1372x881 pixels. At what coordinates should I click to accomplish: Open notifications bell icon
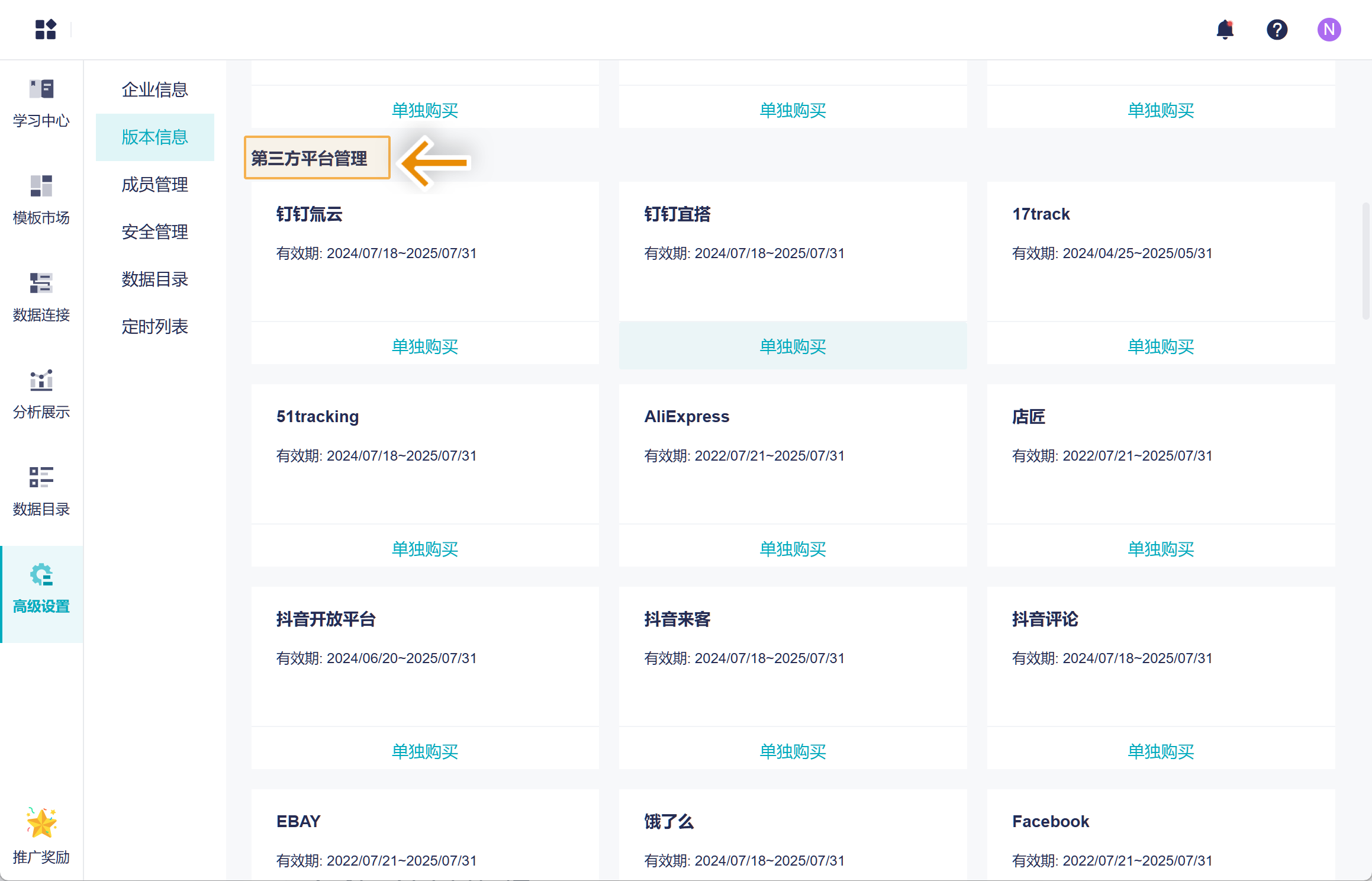(1225, 30)
